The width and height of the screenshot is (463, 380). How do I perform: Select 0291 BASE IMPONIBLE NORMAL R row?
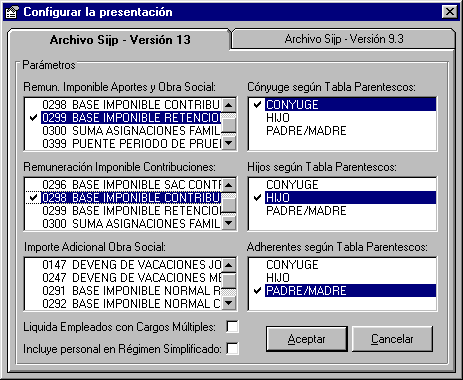point(123,291)
